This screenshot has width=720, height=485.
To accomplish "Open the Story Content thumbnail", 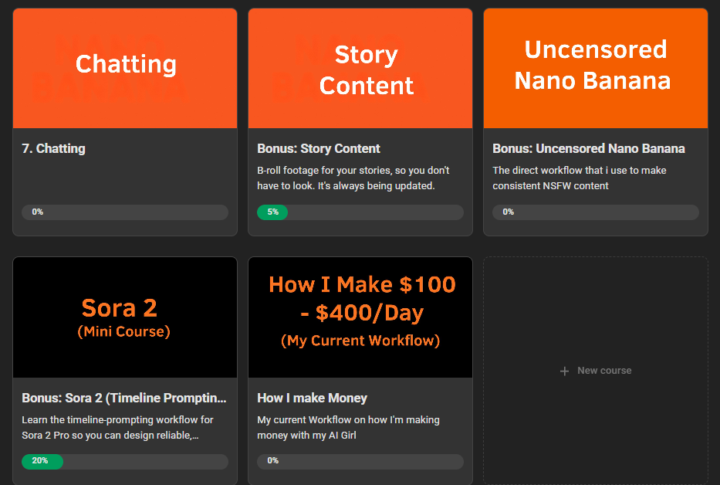I will tap(360, 68).
